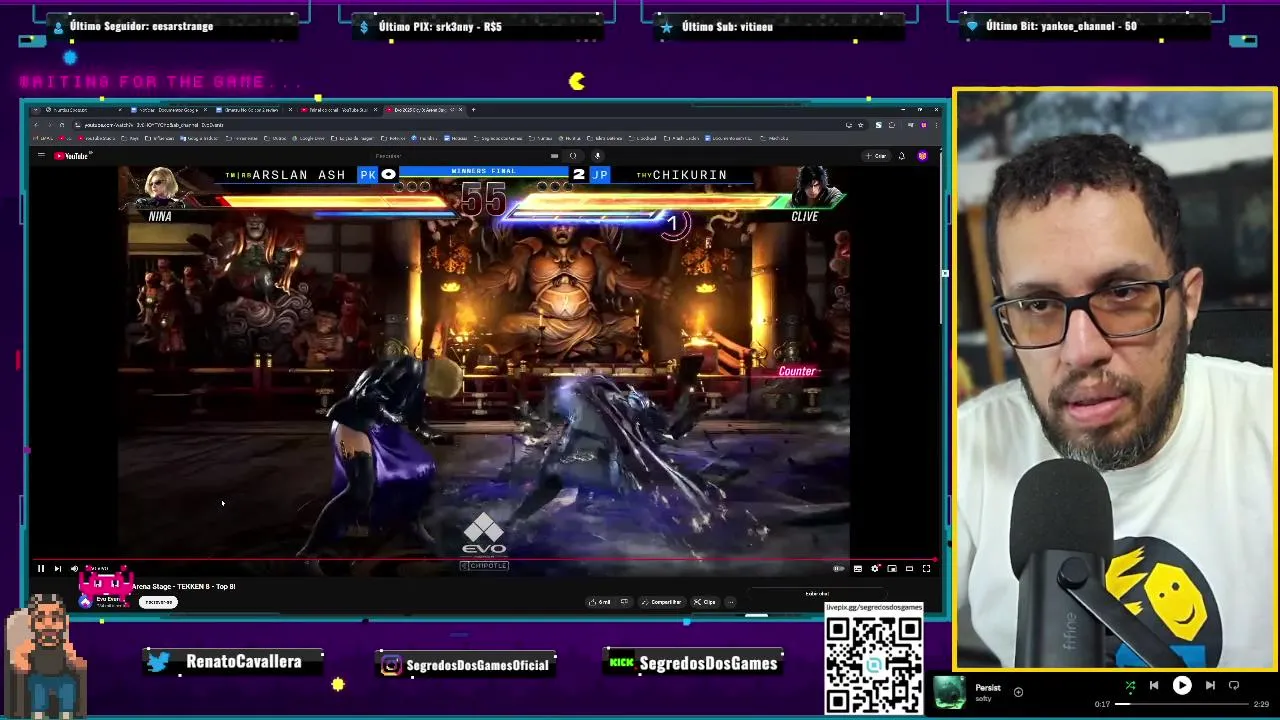Open the YouTube 'Criar' create button
The width and height of the screenshot is (1280, 720).
coord(876,156)
